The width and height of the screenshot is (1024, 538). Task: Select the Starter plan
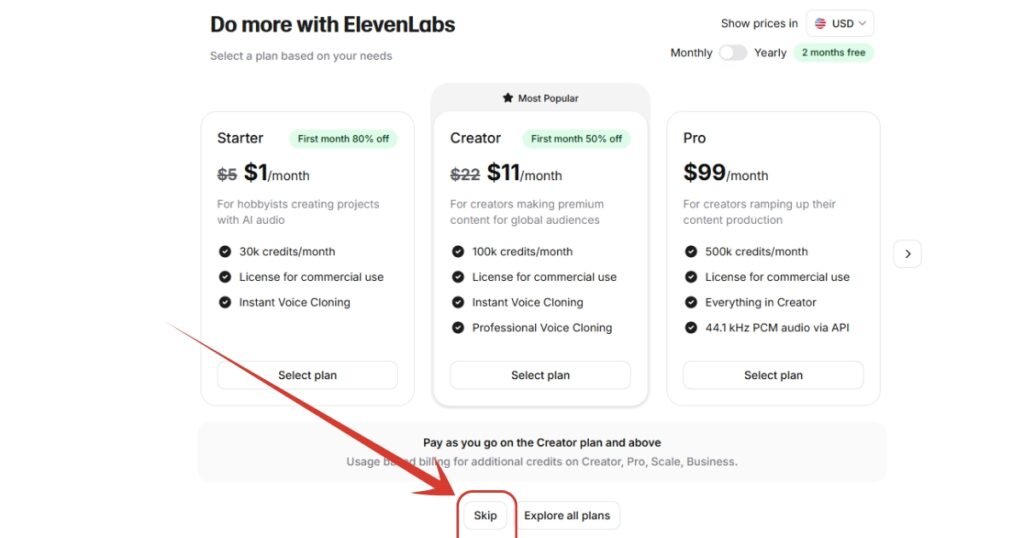307,375
